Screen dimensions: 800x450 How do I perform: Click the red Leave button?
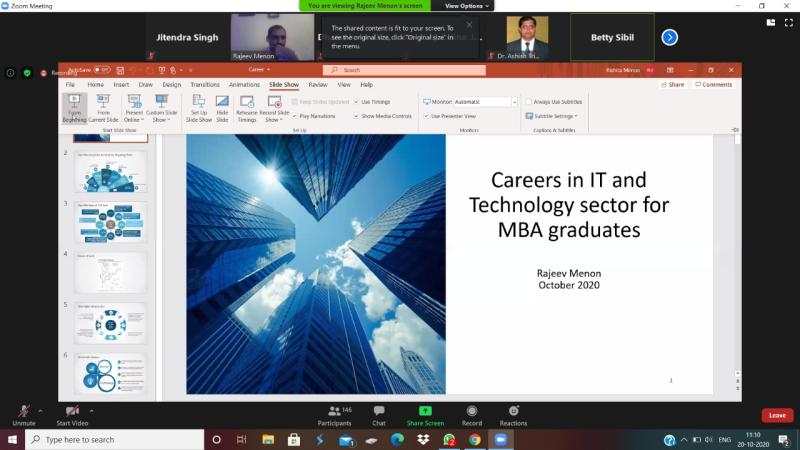click(x=776, y=415)
